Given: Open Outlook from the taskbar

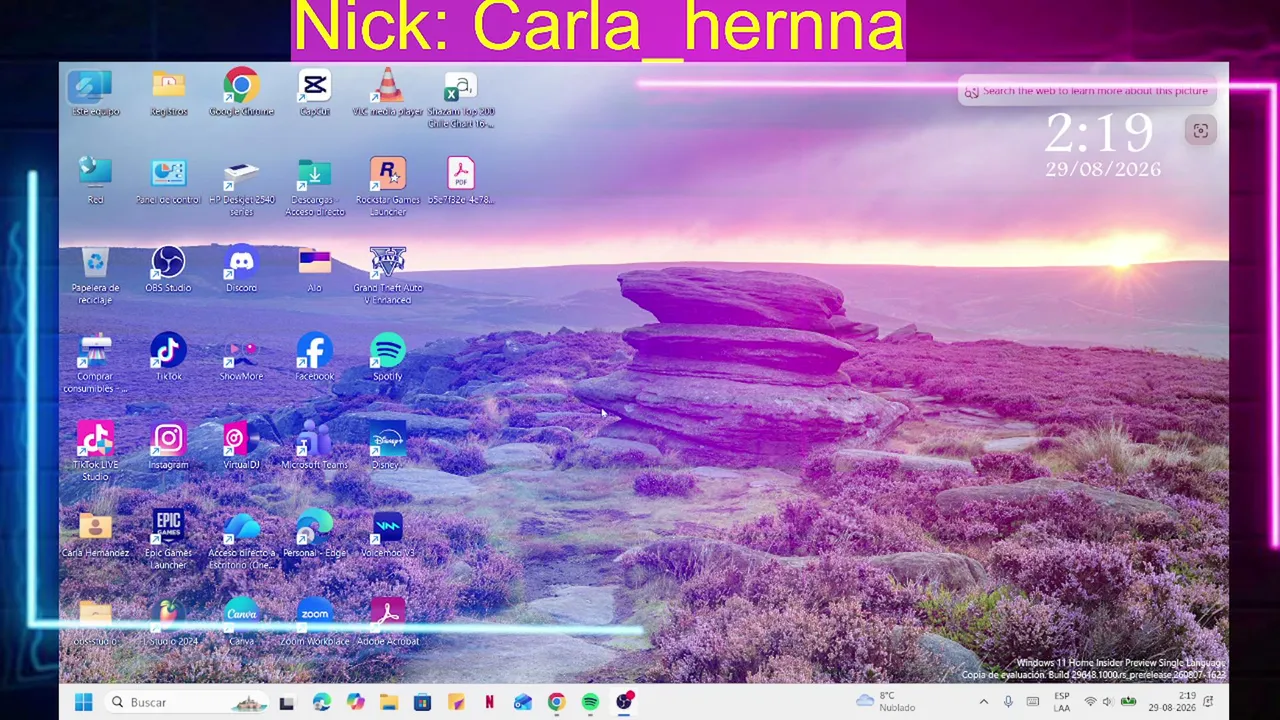Looking at the screenshot, I should click(523, 702).
